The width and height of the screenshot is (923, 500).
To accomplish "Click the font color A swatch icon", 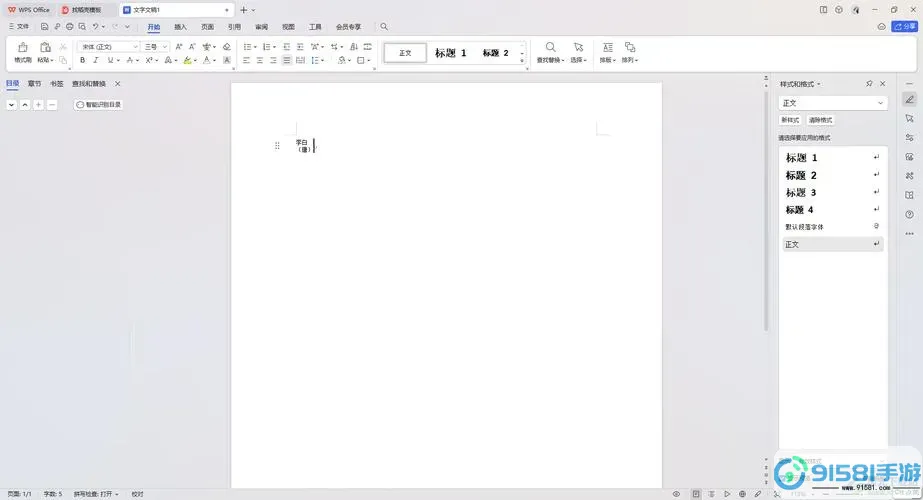I will [x=207, y=60].
